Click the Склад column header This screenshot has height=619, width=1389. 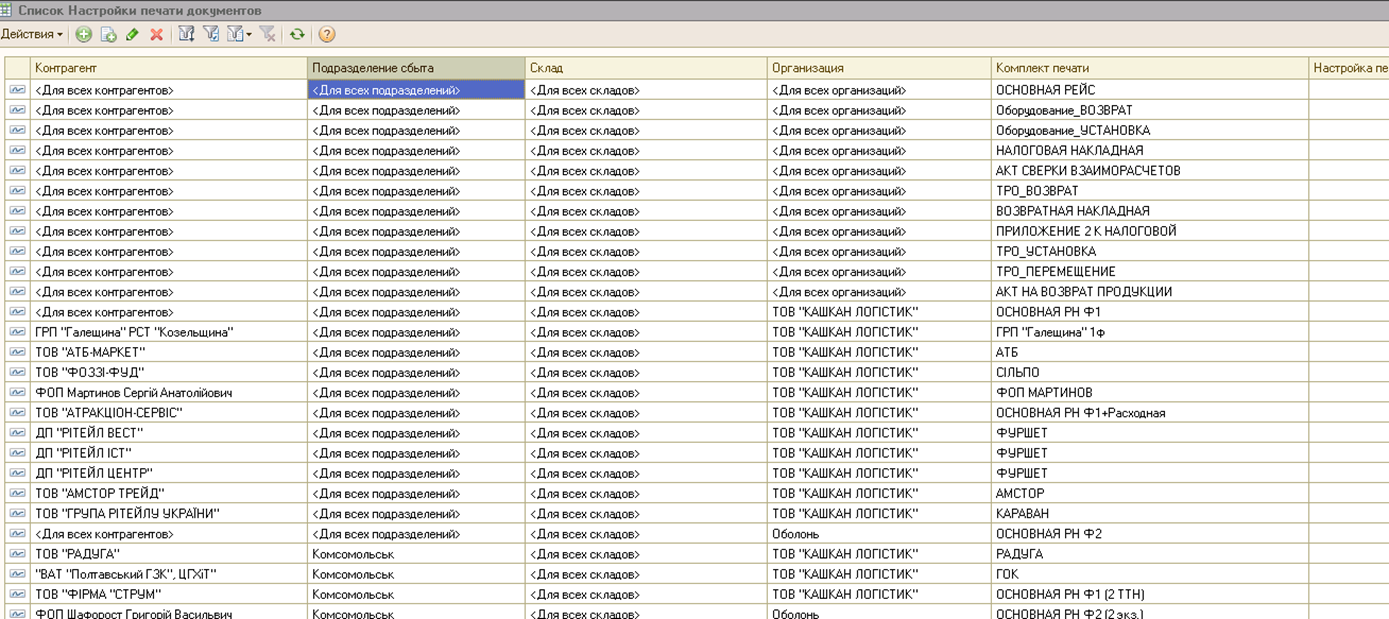[x=646, y=68]
